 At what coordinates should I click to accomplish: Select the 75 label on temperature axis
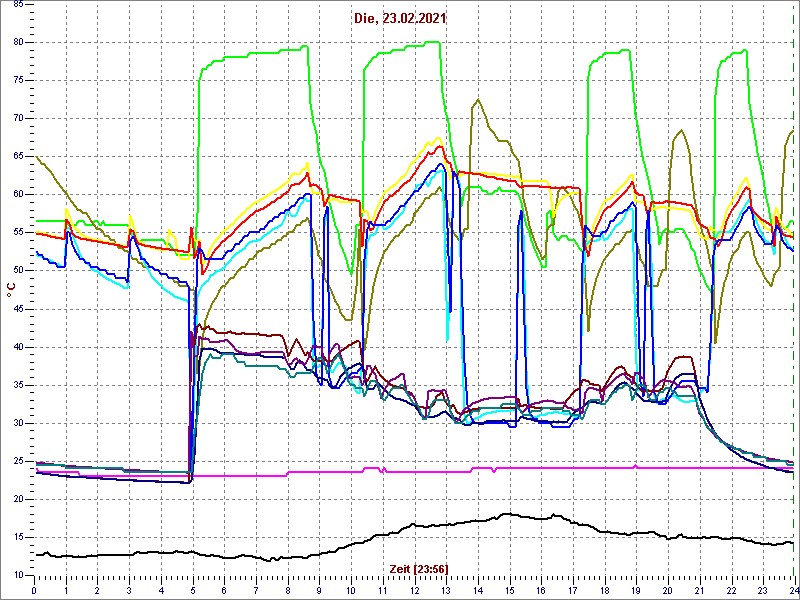coord(18,81)
